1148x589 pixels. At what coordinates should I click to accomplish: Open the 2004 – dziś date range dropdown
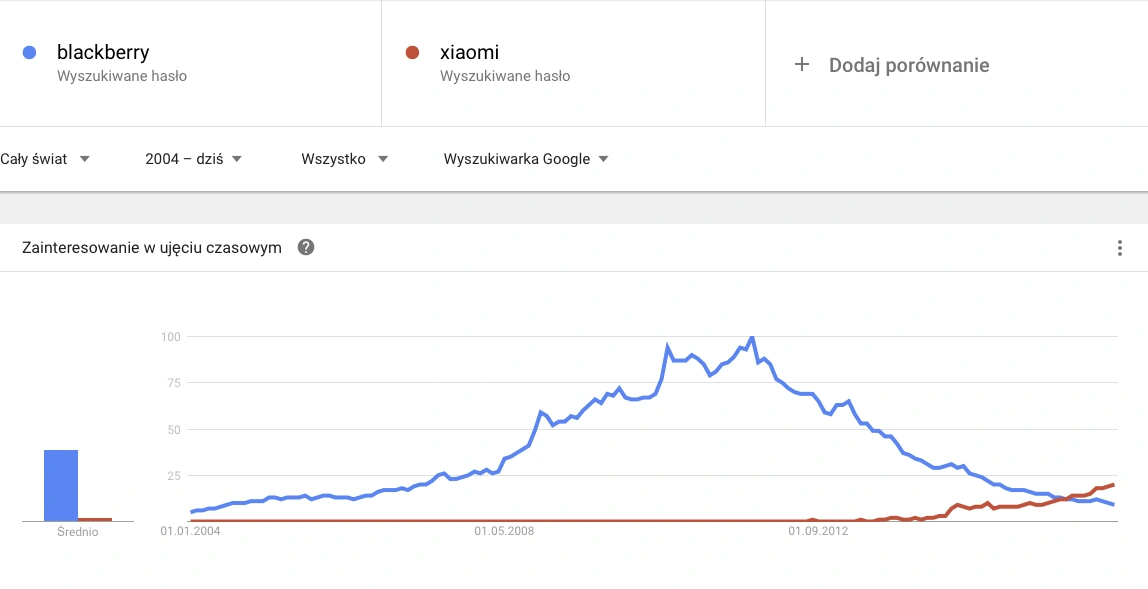tap(193, 159)
